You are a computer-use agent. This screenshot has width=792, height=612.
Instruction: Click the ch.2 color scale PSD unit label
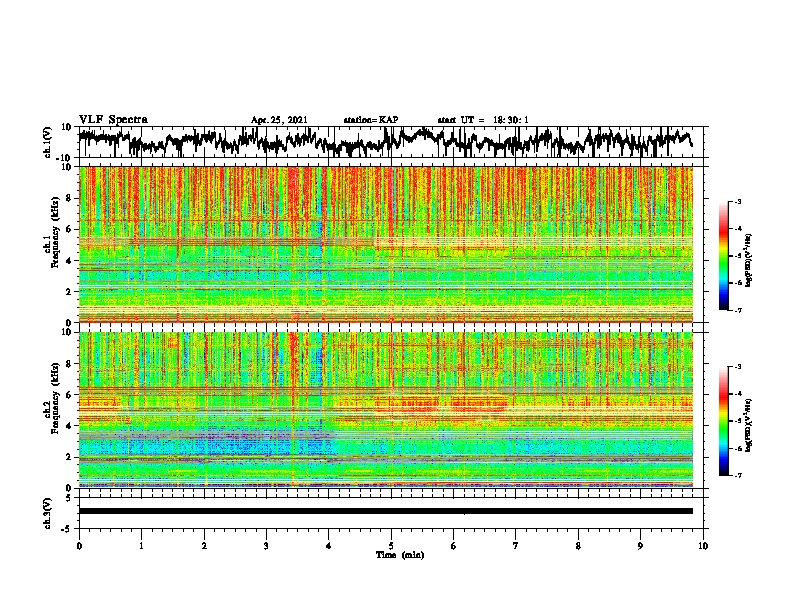749,425
